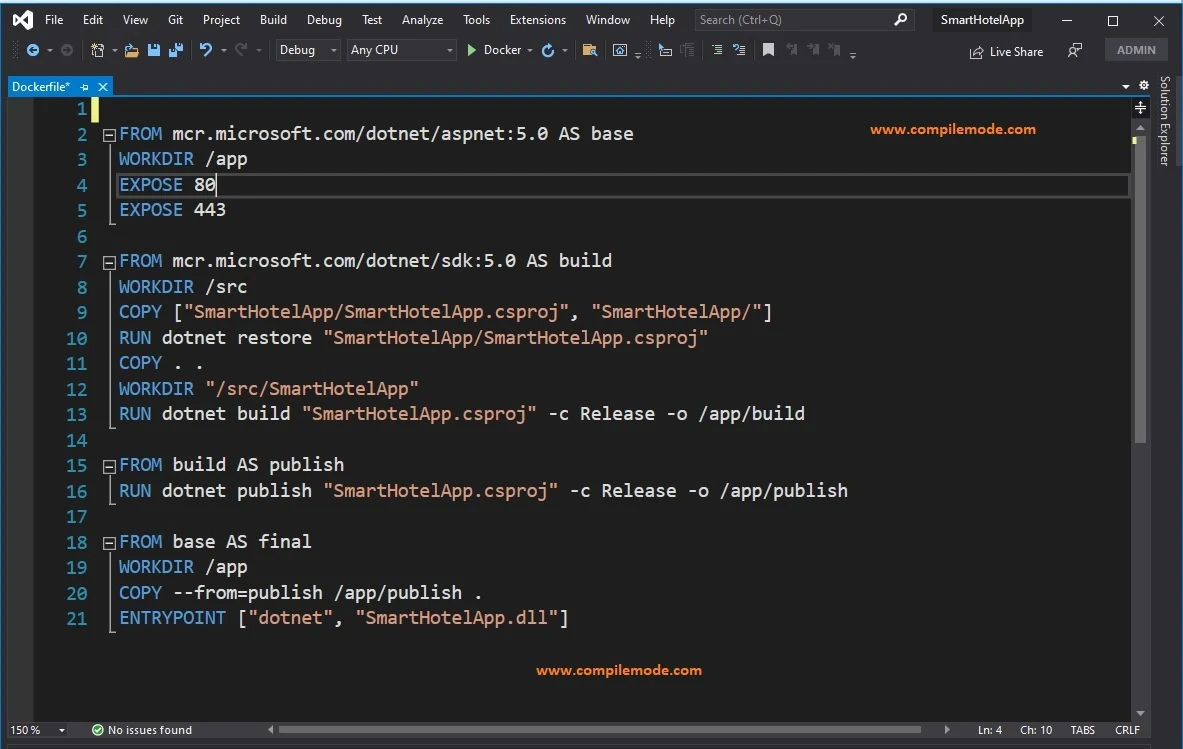
Task: Save the Dockerfile using the Save icon
Action: click(x=155, y=50)
